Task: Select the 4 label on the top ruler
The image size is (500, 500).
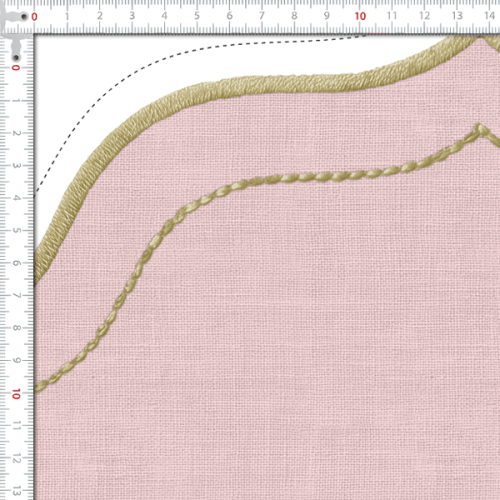Action: pyautogui.click(x=164, y=16)
